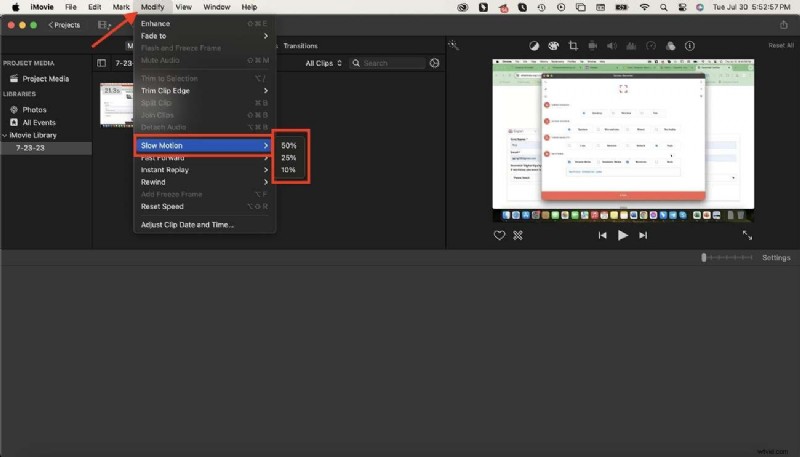
Task: Open the Wi-Fi status menu
Action: tap(644, 7)
